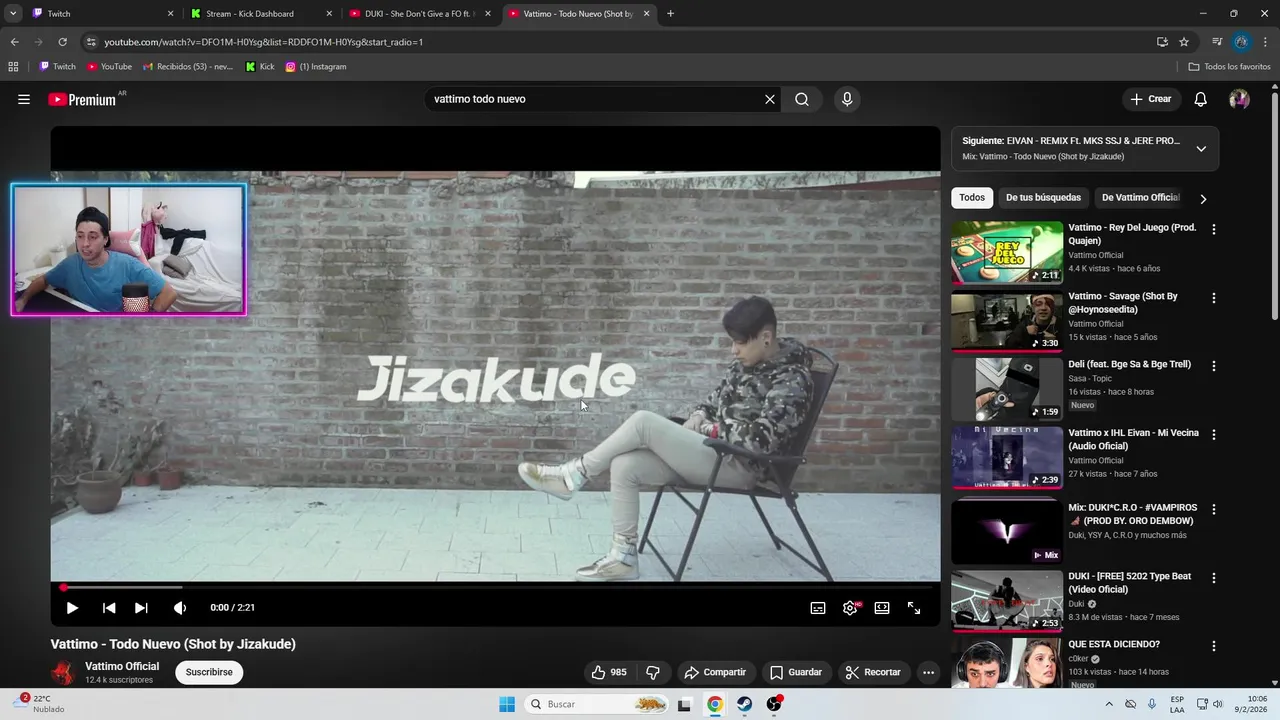Open options for VAMPIROS mix
This screenshot has width=1280, height=720.
tap(1214, 509)
